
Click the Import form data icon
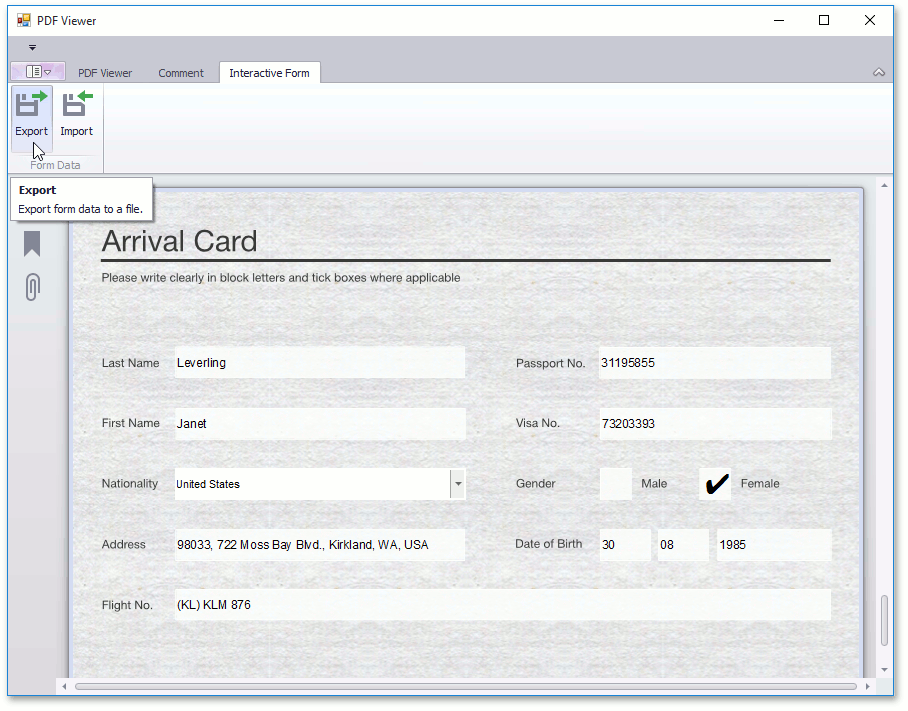tap(76, 105)
